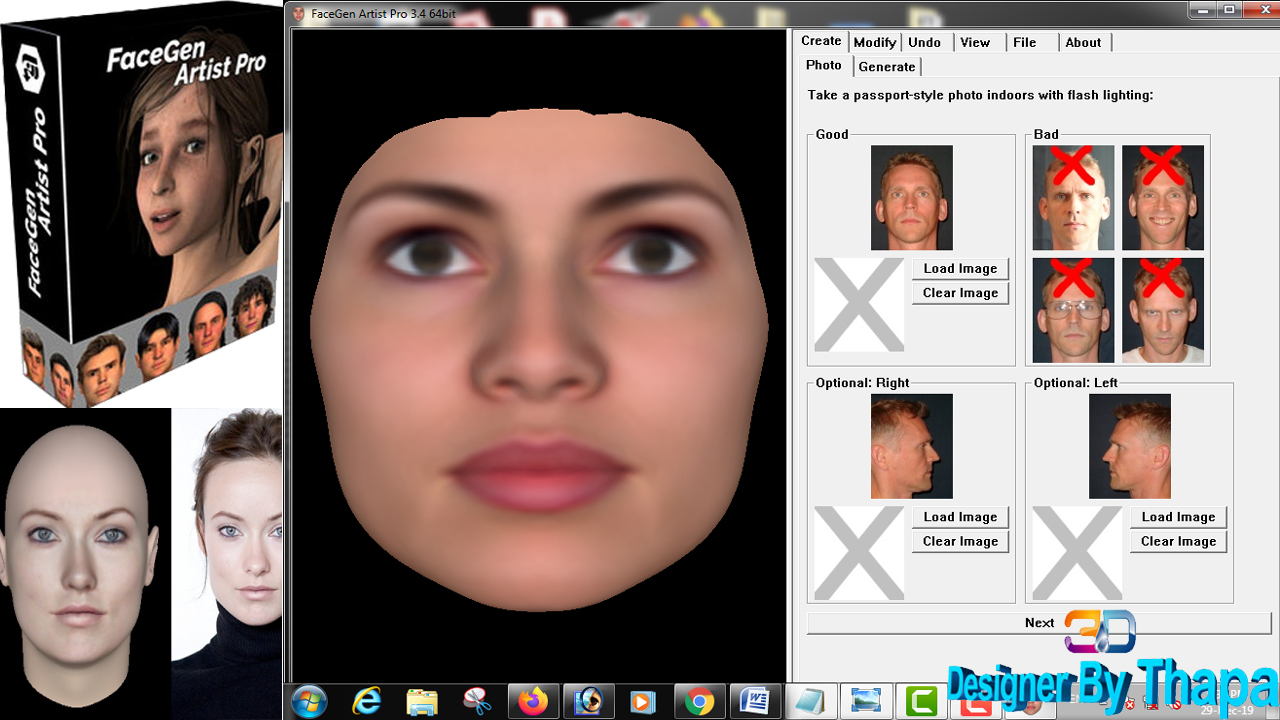Click the empty front photo placeholder
This screenshot has height=720, width=1280.
pyautogui.click(x=859, y=305)
